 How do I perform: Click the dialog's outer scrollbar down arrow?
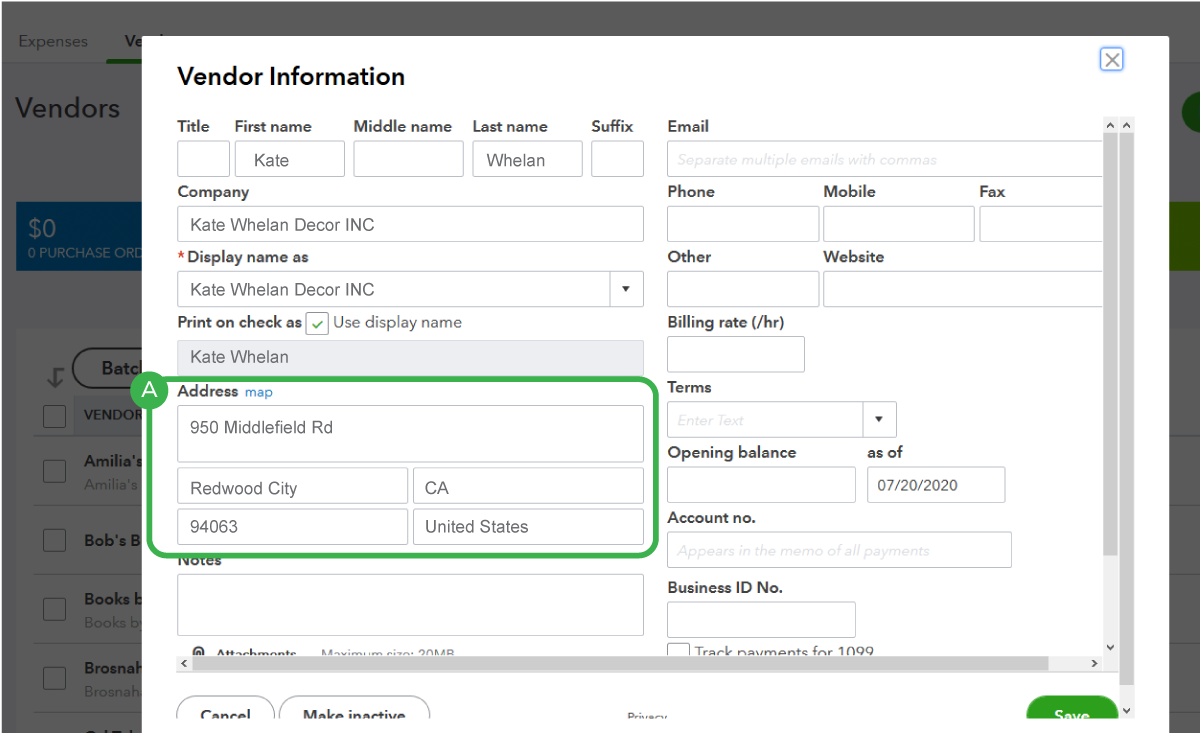click(1127, 711)
